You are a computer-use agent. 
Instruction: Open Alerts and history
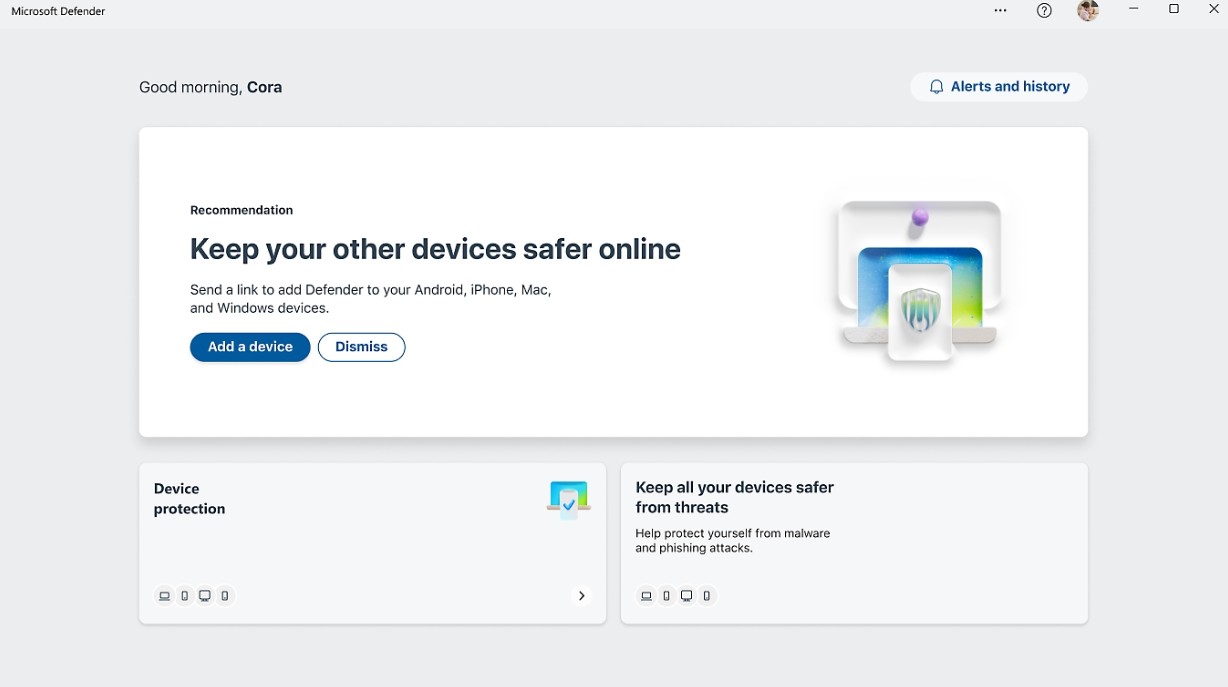tap(999, 87)
